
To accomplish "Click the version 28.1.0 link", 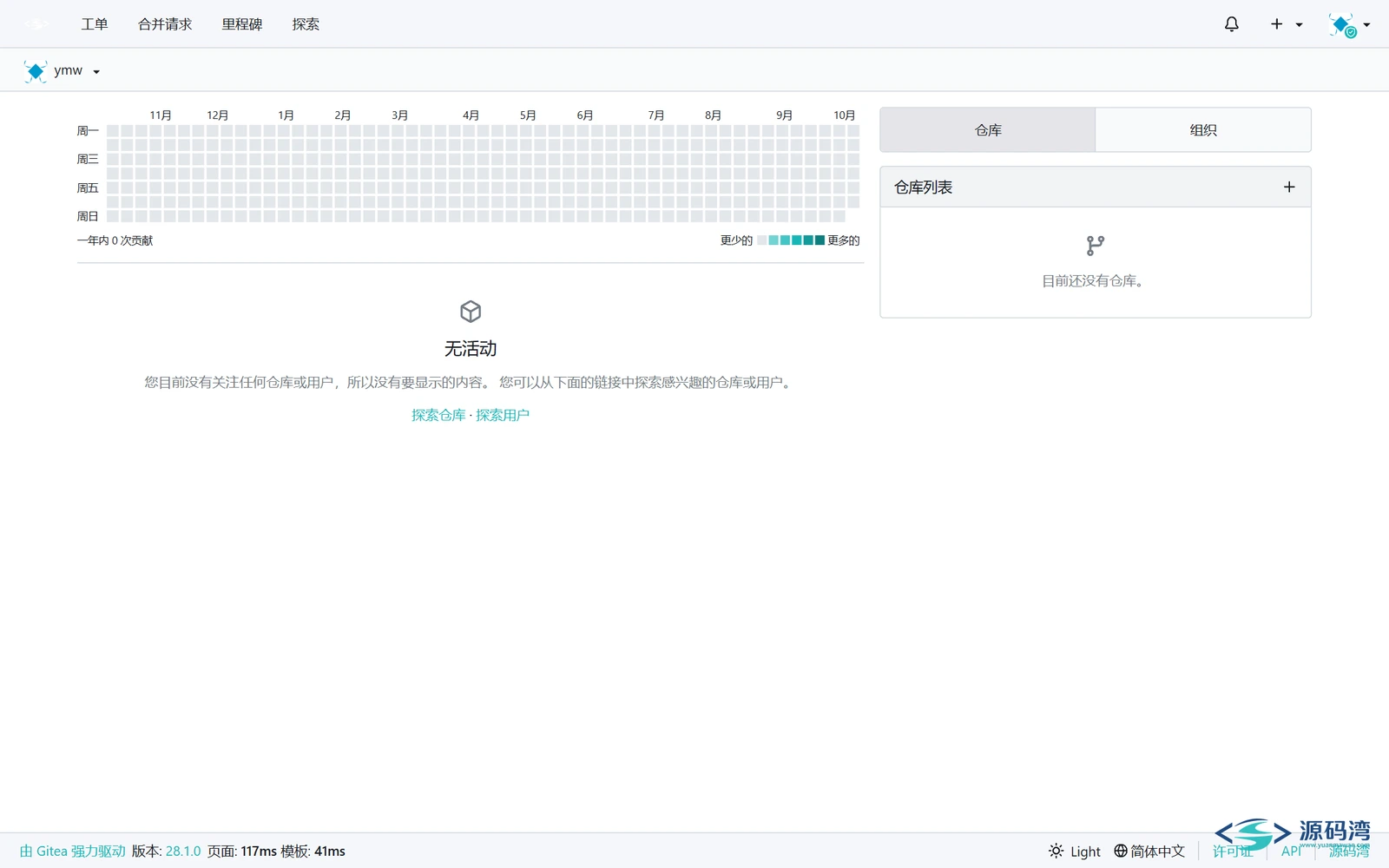I will coord(183,852).
